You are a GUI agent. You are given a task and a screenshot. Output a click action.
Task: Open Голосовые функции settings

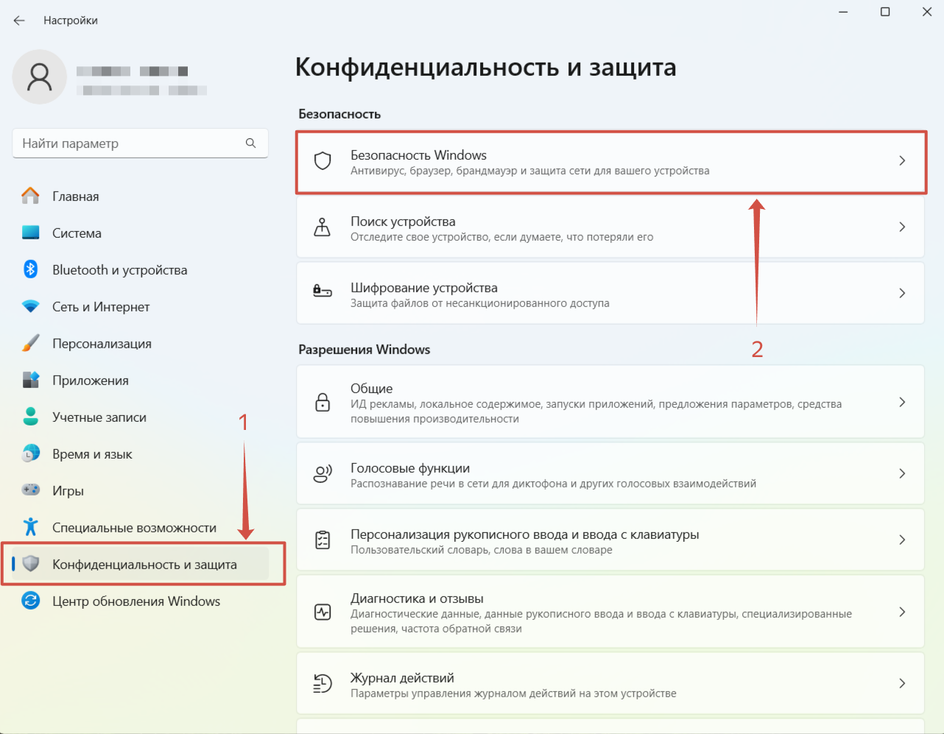[610, 474]
